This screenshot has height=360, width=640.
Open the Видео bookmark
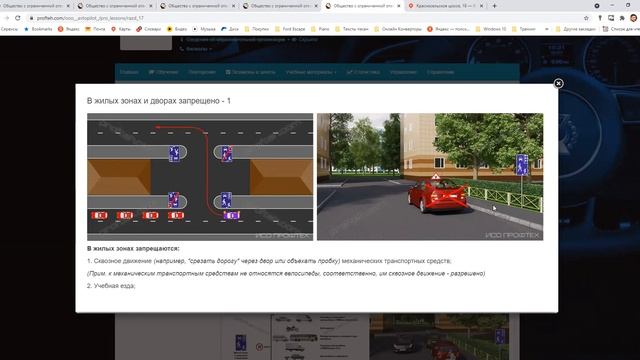[177, 29]
